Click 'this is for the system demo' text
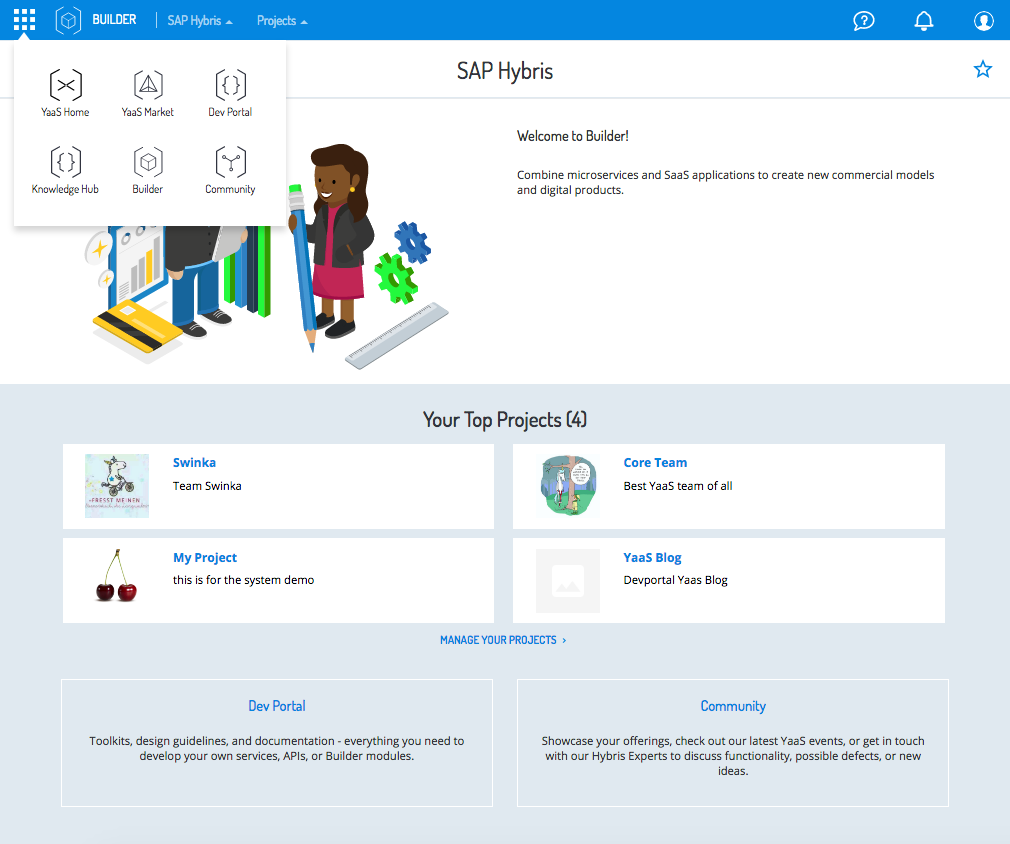Viewport: 1010px width, 844px height. (243, 580)
